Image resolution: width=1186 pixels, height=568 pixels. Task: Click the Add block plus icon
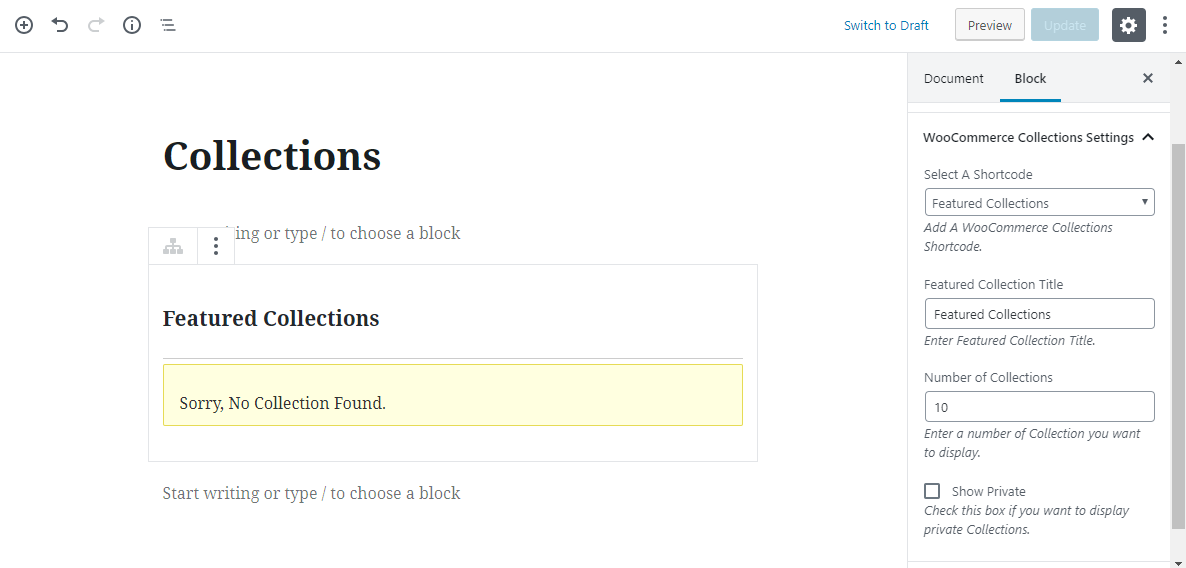pos(24,25)
